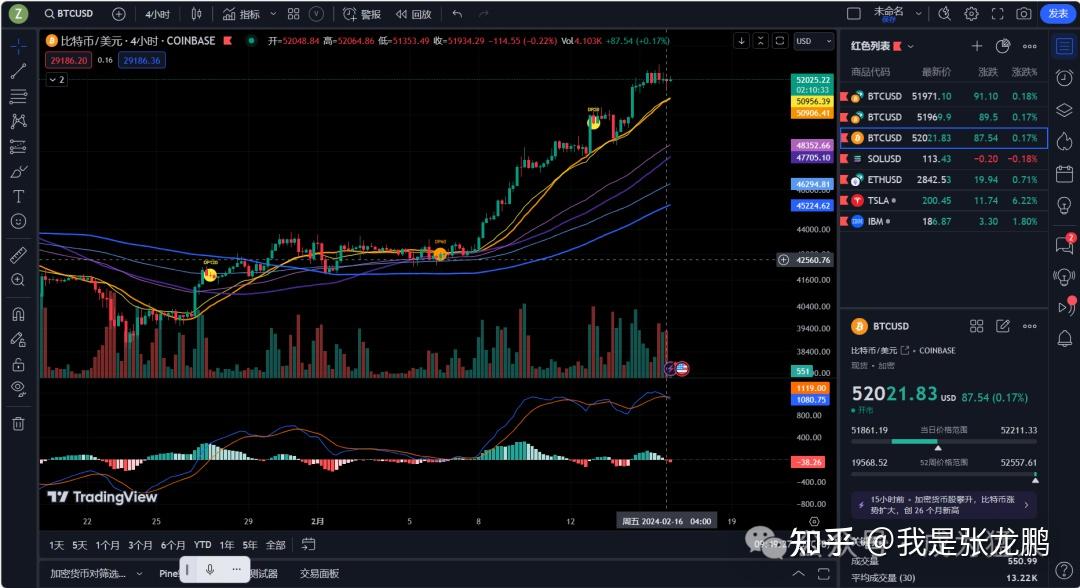Open BTCUSD details three-dot menu

(1030, 326)
